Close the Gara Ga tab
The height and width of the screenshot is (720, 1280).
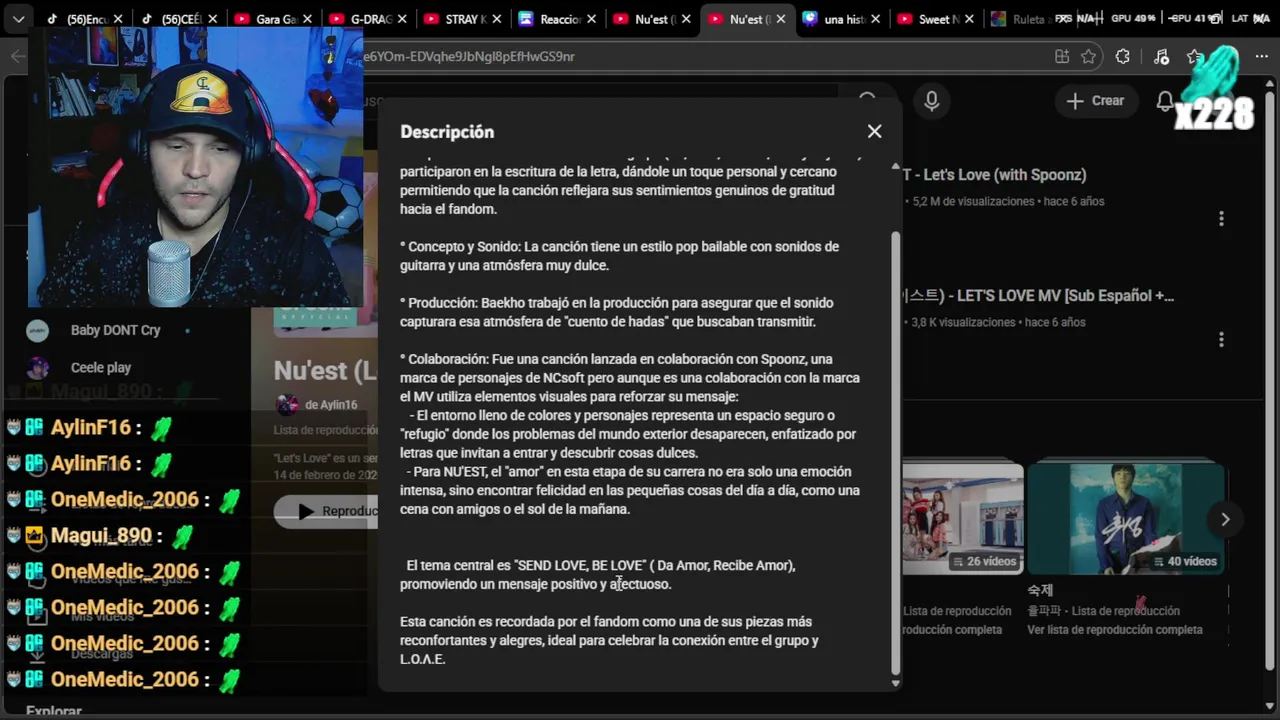[x=307, y=19]
